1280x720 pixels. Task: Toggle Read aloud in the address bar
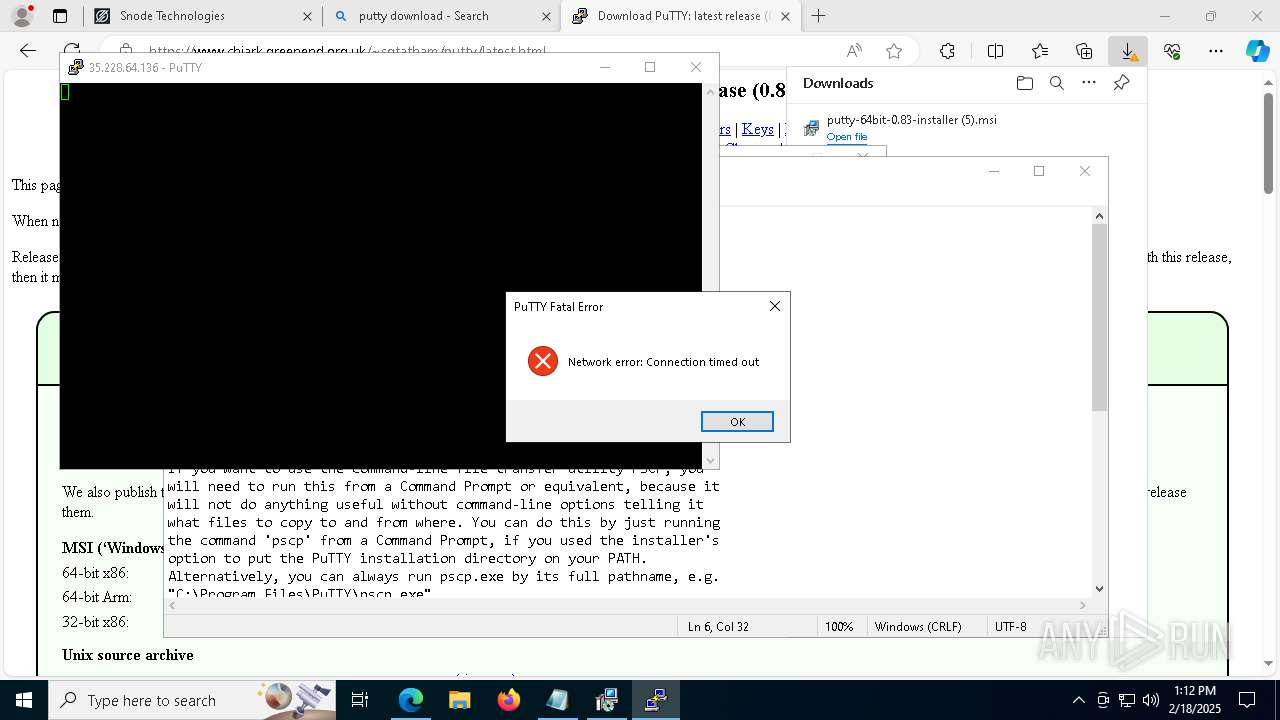tap(854, 51)
